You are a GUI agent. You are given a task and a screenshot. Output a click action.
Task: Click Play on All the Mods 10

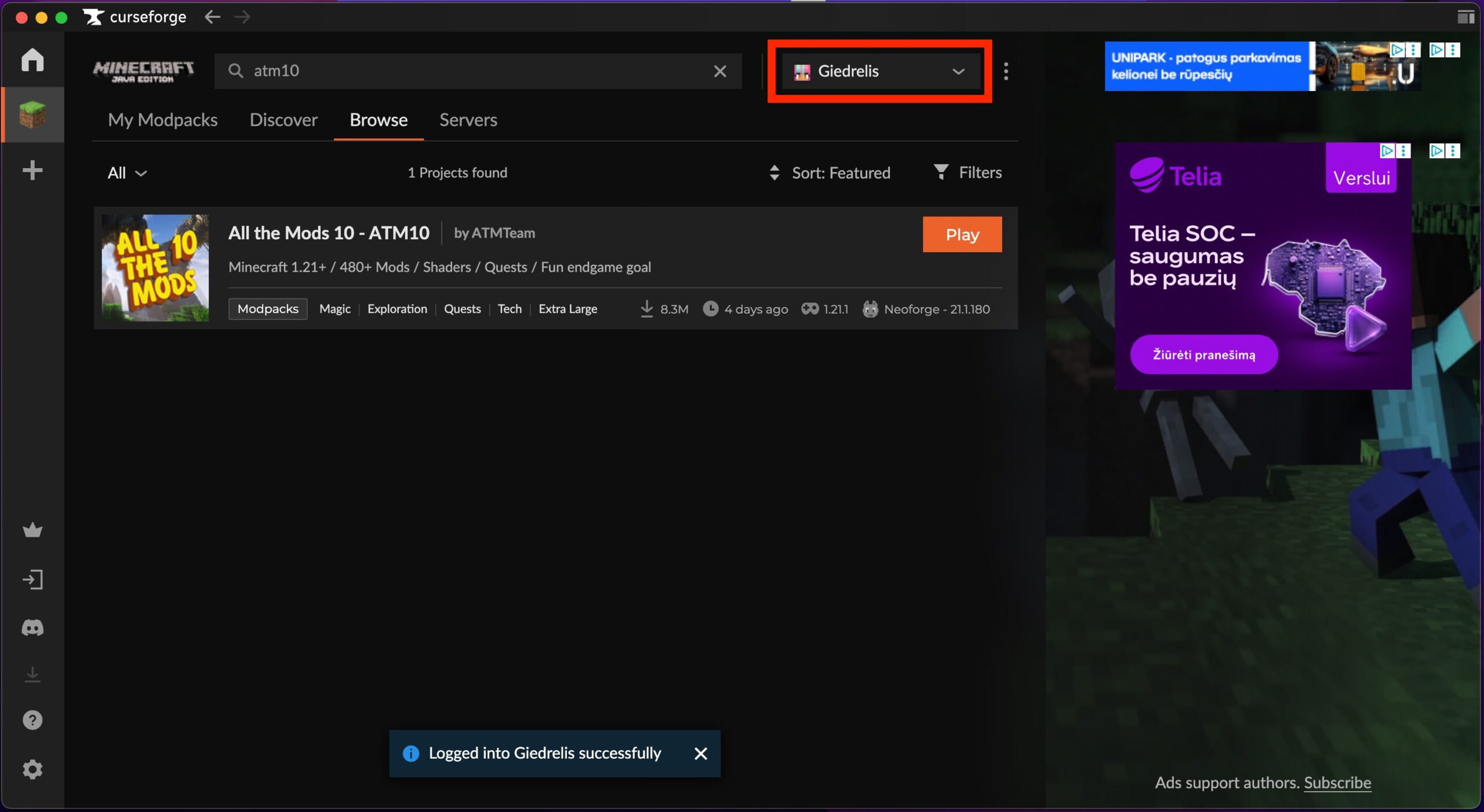click(962, 234)
